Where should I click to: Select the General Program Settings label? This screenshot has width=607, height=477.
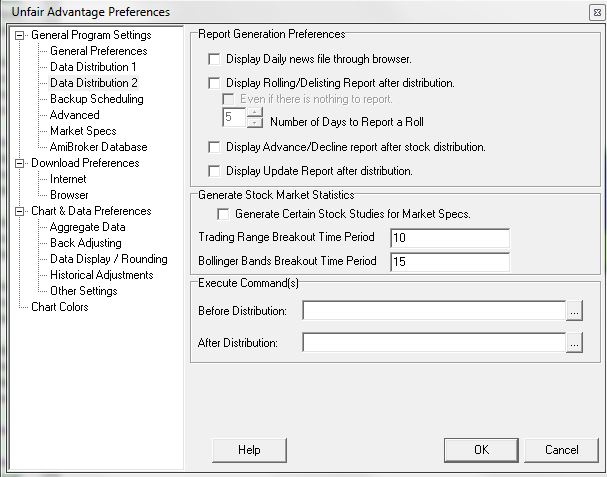tap(91, 35)
